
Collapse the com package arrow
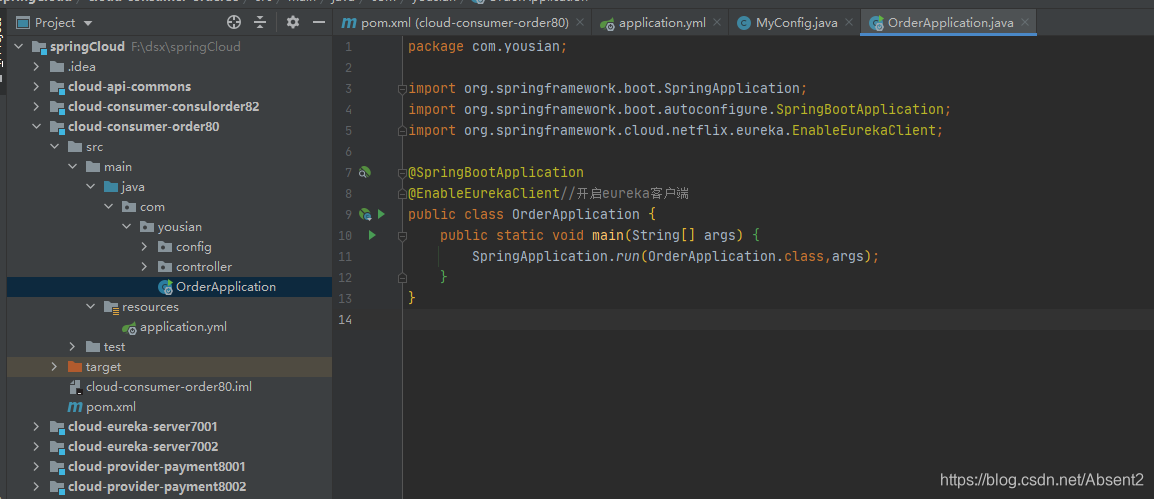click(108, 207)
